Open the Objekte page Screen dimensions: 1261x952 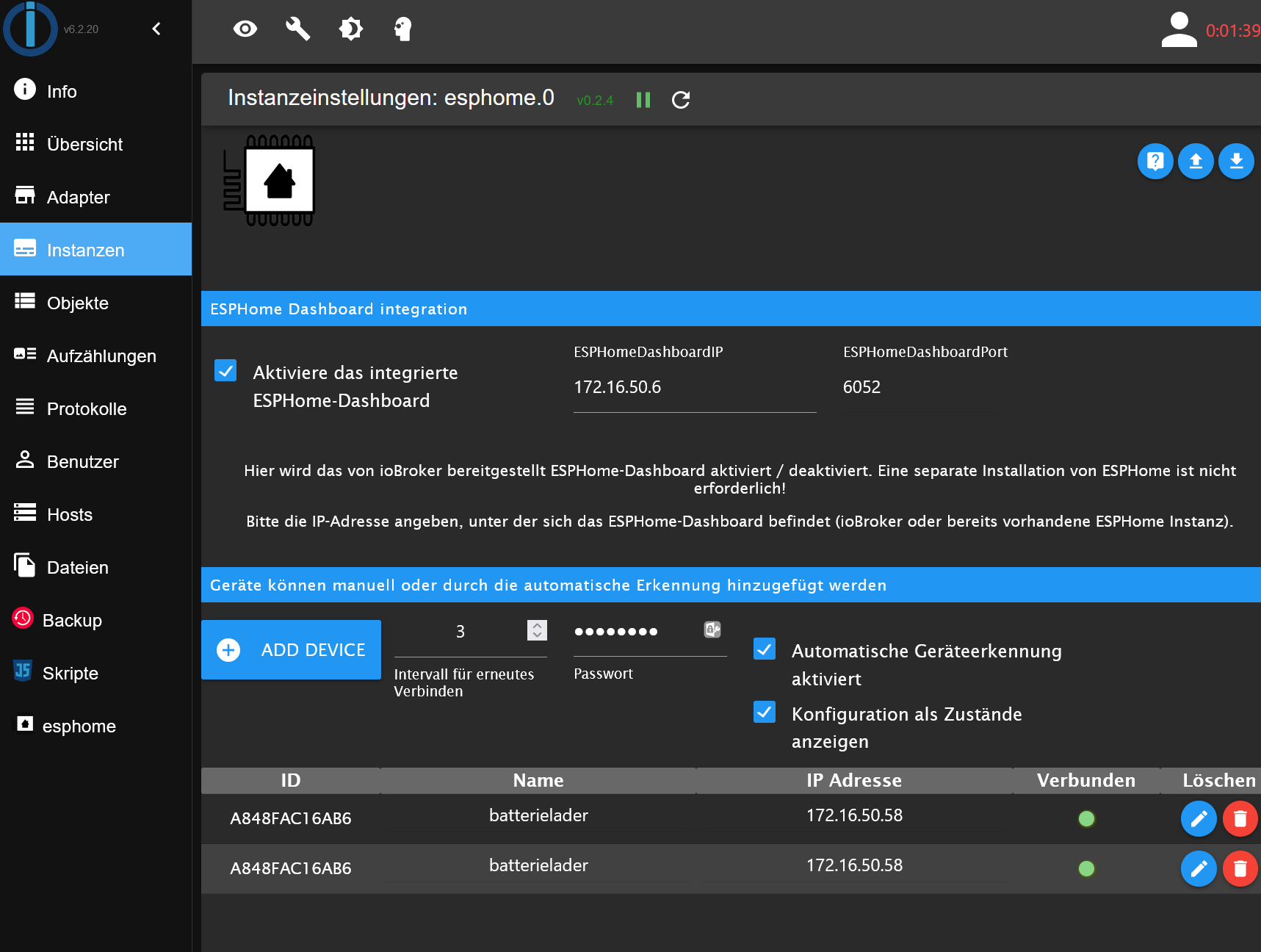[x=95, y=303]
